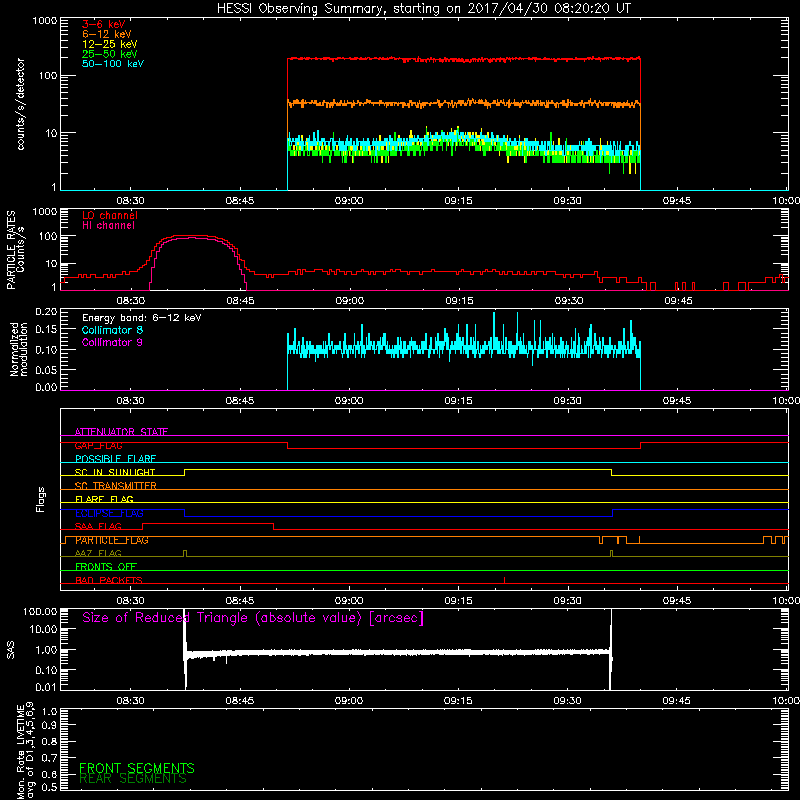The width and height of the screenshot is (800, 800).
Task: Click the SAS axis label
Action: (x=11, y=650)
